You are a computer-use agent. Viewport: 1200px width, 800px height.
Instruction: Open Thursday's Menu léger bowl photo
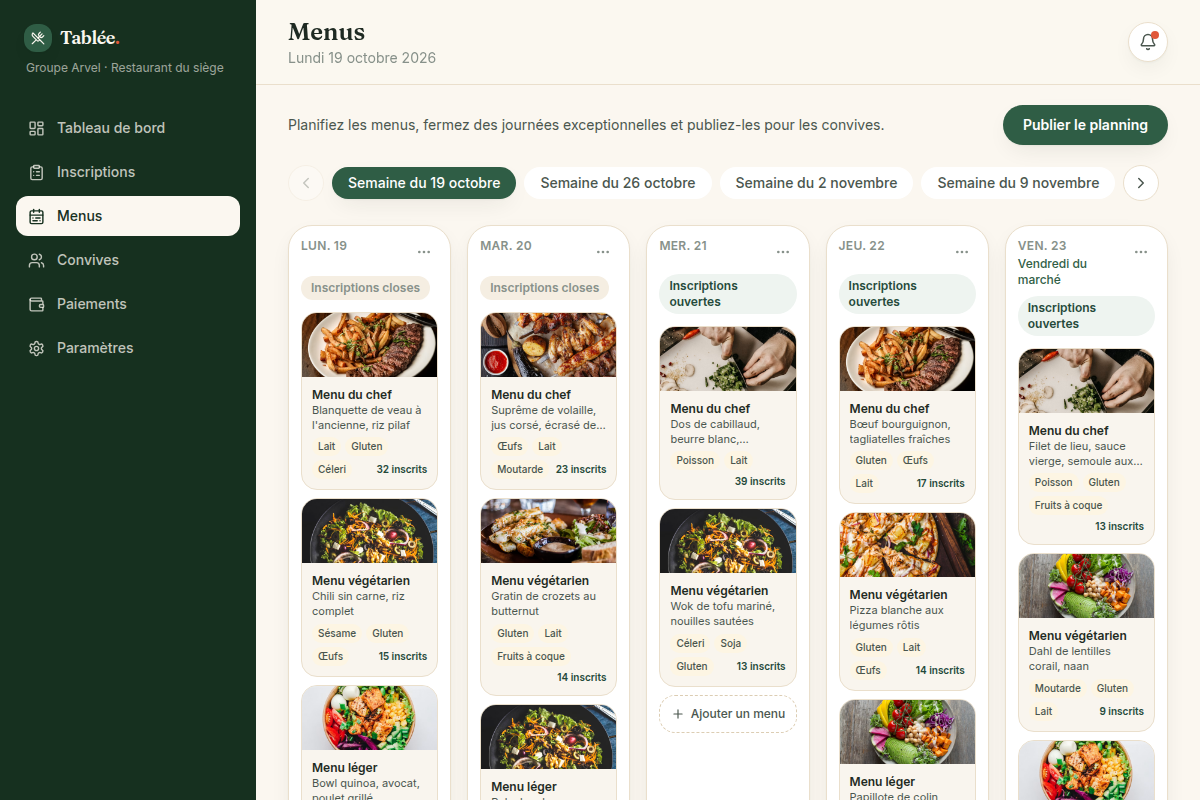[x=907, y=732]
